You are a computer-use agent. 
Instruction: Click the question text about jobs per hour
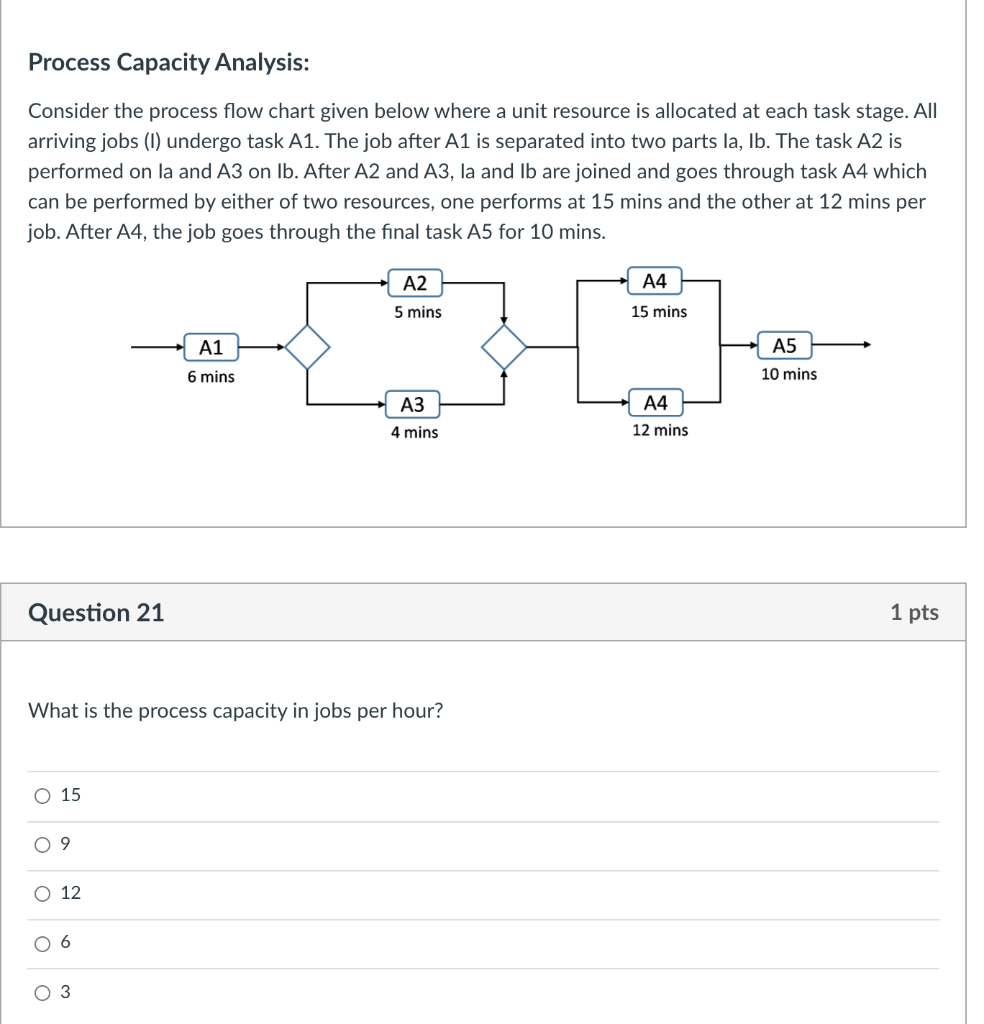point(236,710)
